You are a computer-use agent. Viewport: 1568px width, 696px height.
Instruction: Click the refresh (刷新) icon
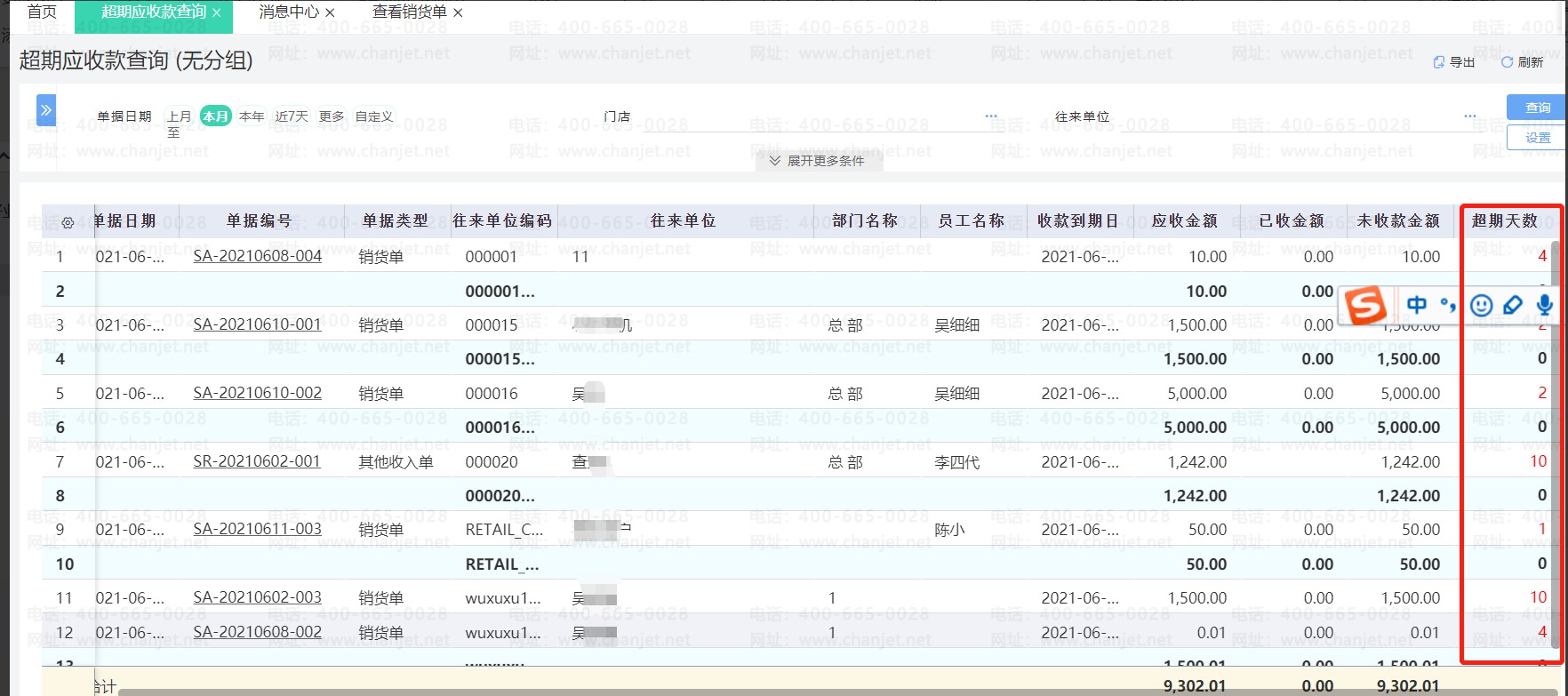click(1507, 62)
